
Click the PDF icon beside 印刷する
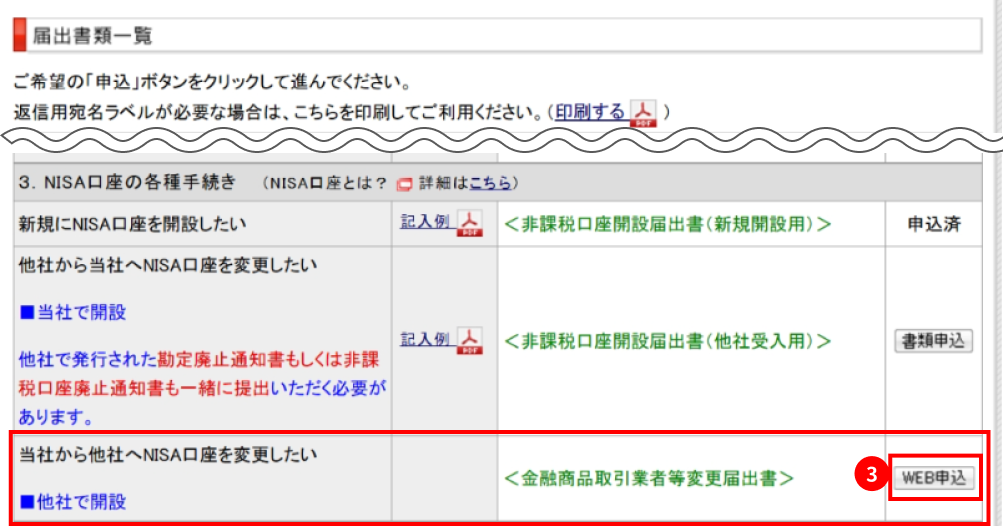(642, 111)
